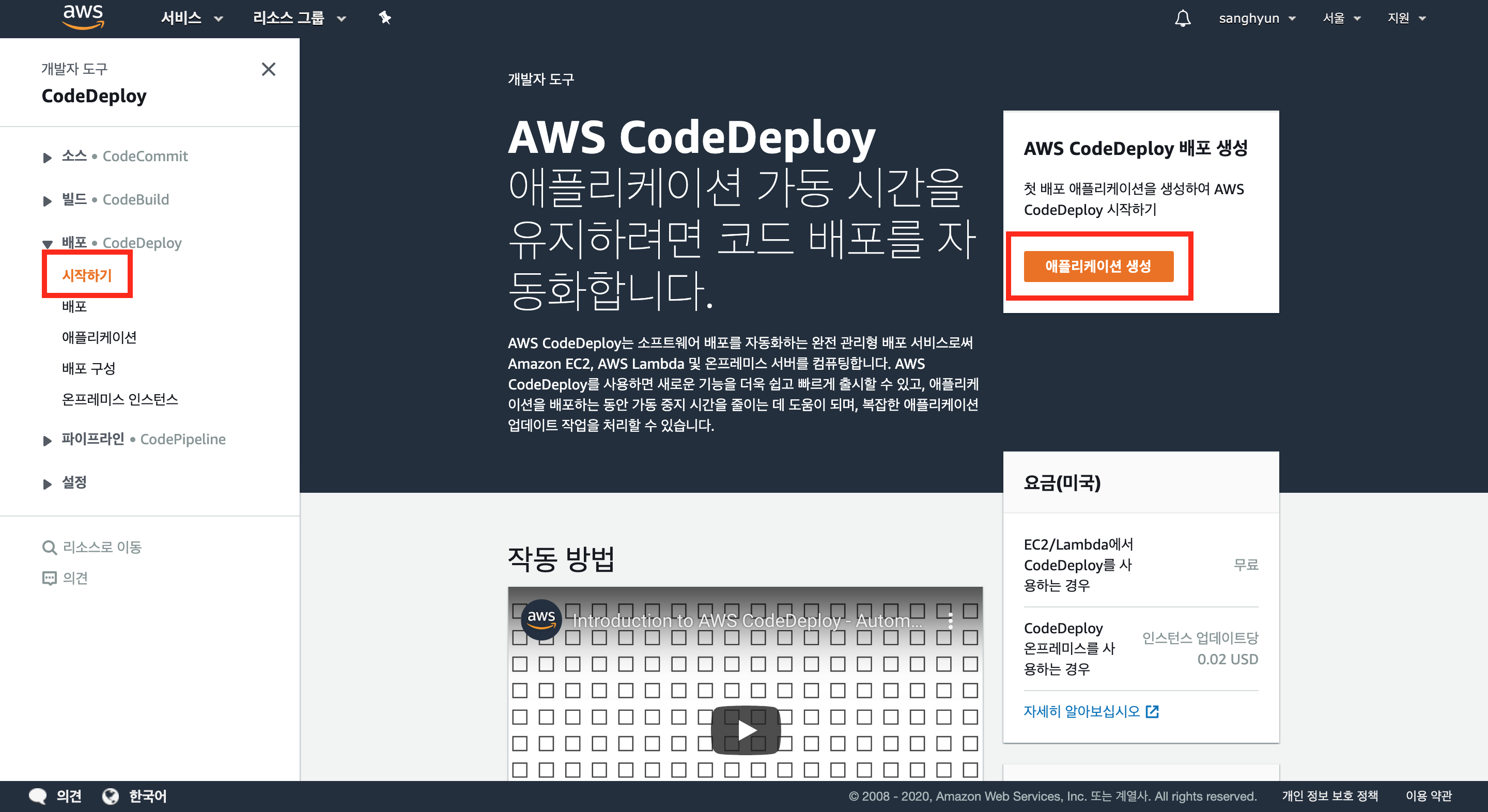Expand the 소스 CodeCommit tree section
Screen dimensions: 1488x812
pos(48,157)
